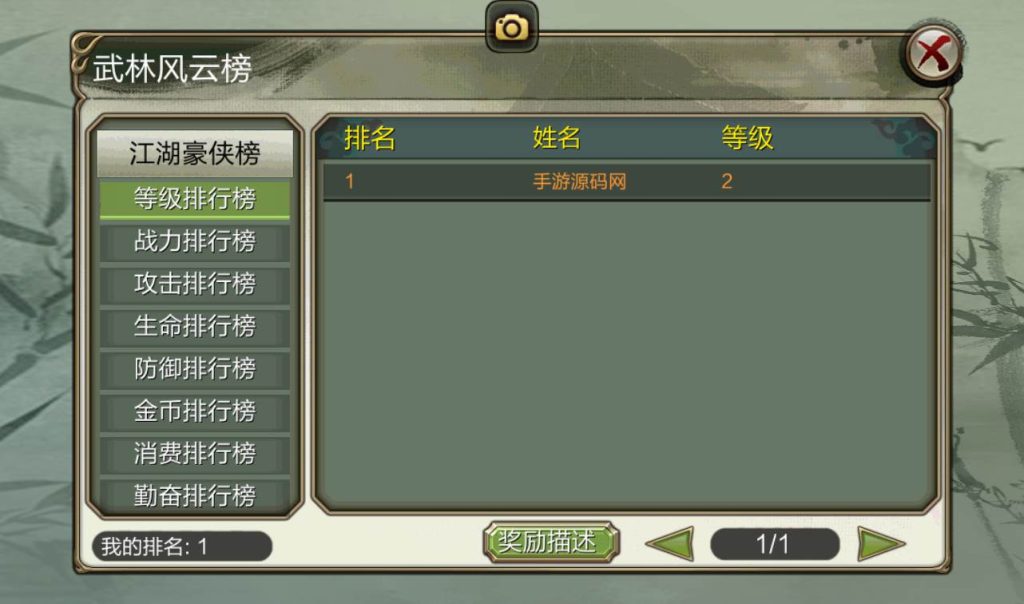The image size is (1024, 604).
Task: Click the 1/1 page indicator
Action: [x=775, y=544]
